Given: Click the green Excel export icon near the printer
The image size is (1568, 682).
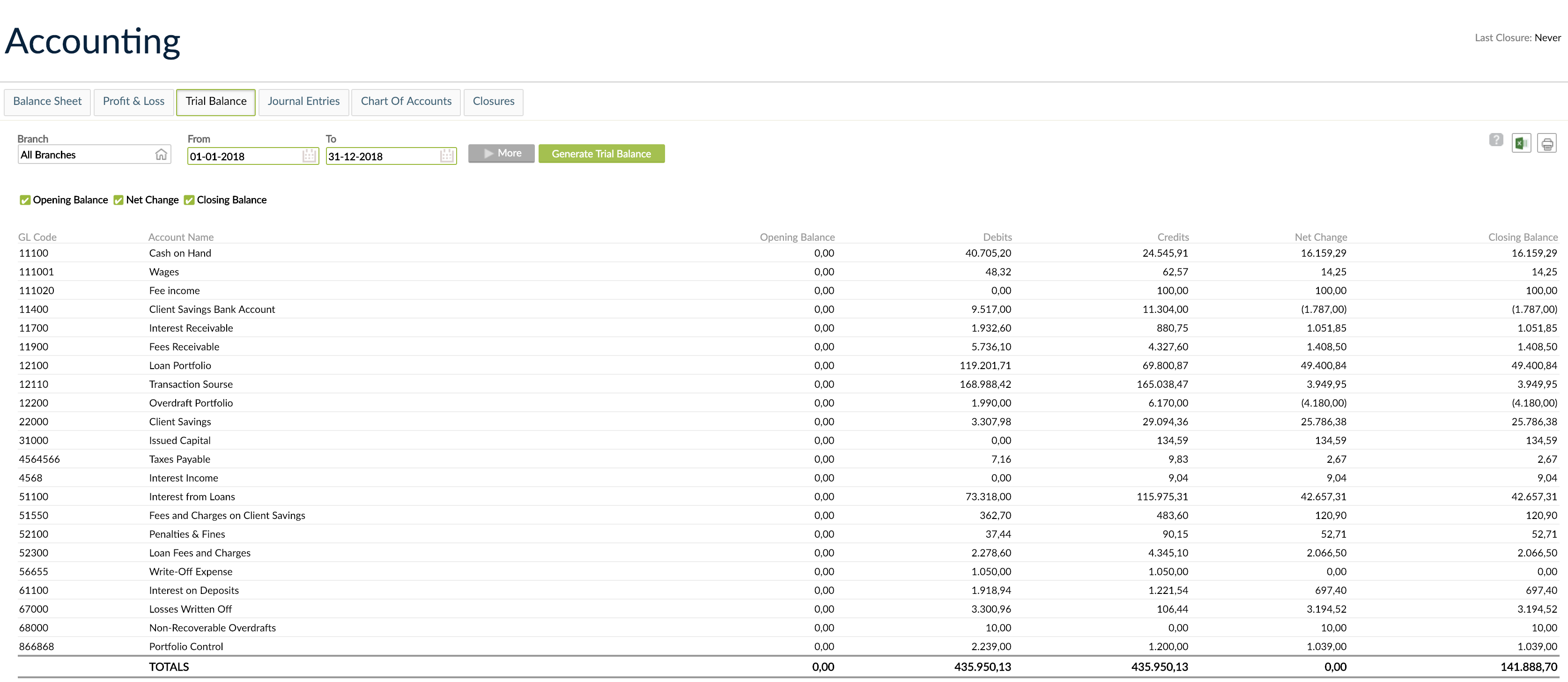Looking at the screenshot, I should pyautogui.click(x=1521, y=142).
